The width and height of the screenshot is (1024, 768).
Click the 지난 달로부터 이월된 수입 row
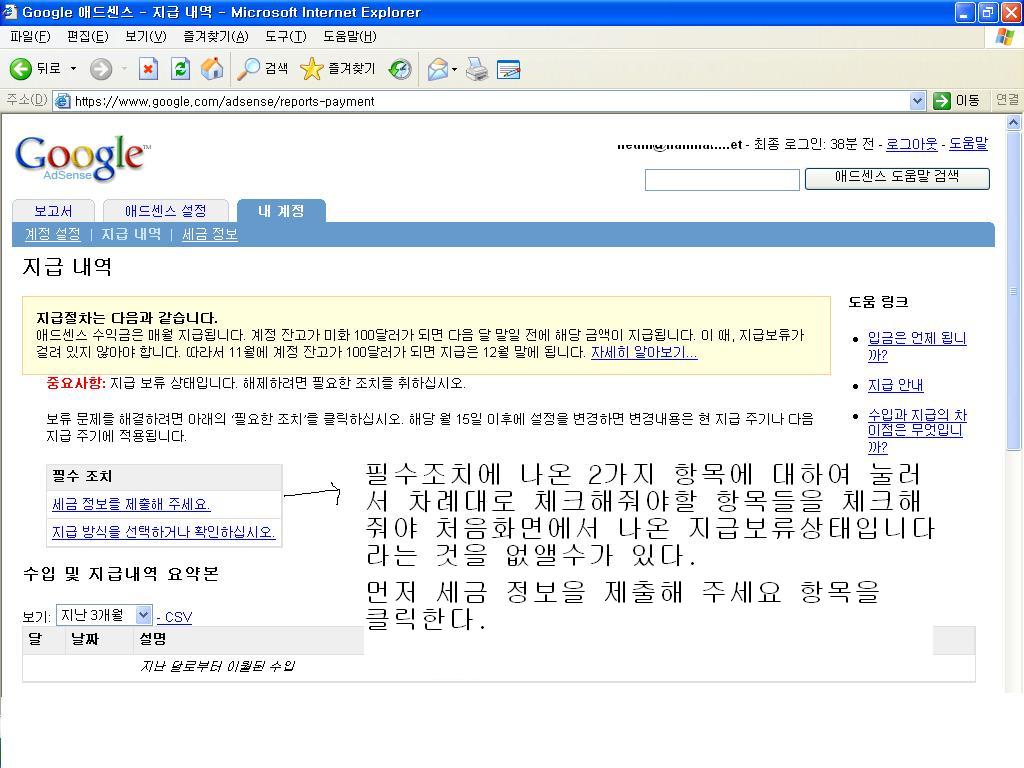[x=499, y=667]
